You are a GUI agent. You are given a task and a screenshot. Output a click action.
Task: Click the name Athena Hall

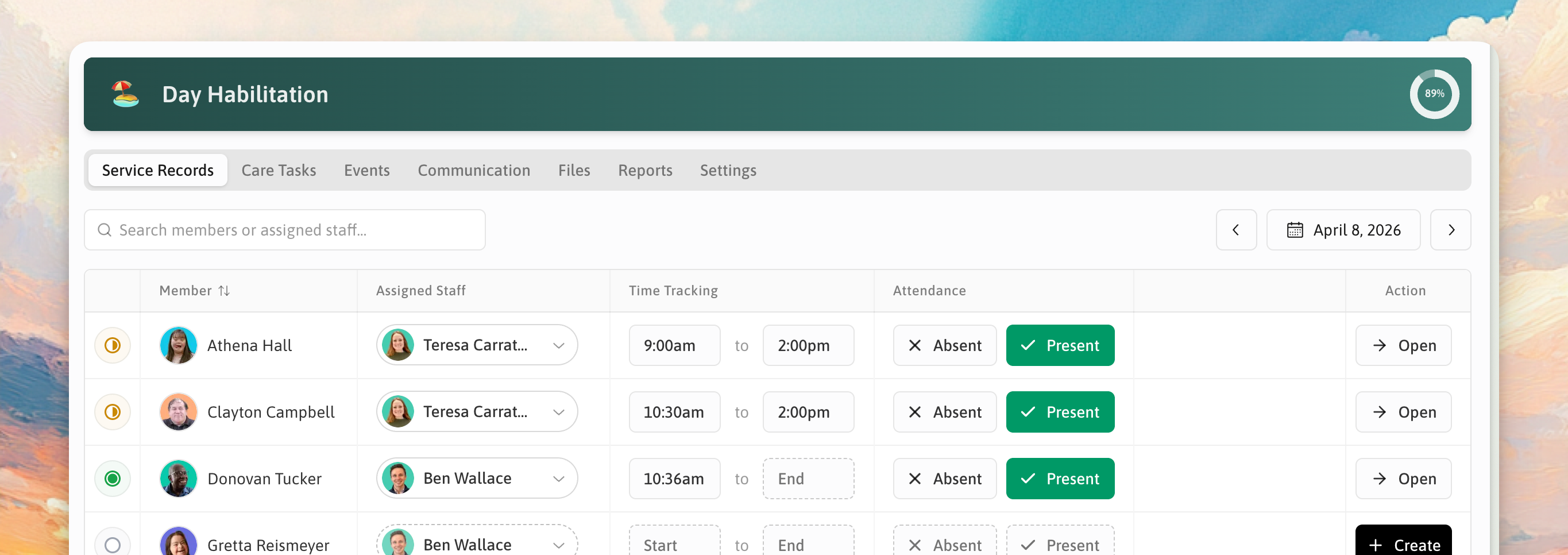tap(250, 346)
